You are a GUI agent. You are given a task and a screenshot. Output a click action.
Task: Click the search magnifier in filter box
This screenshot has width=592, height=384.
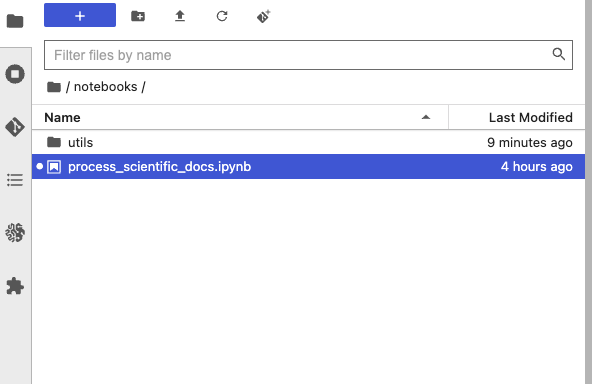pyautogui.click(x=559, y=54)
